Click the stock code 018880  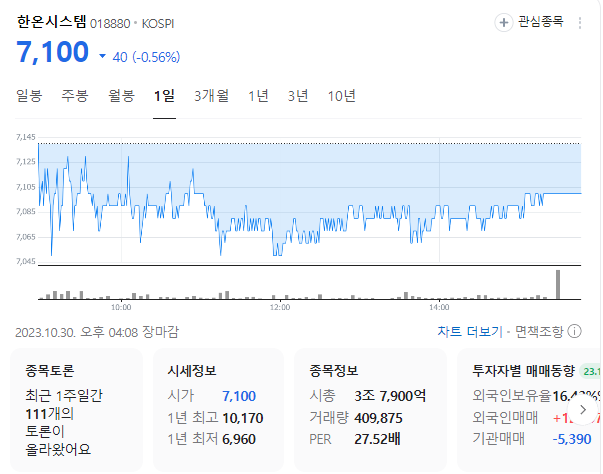coord(110,24)
